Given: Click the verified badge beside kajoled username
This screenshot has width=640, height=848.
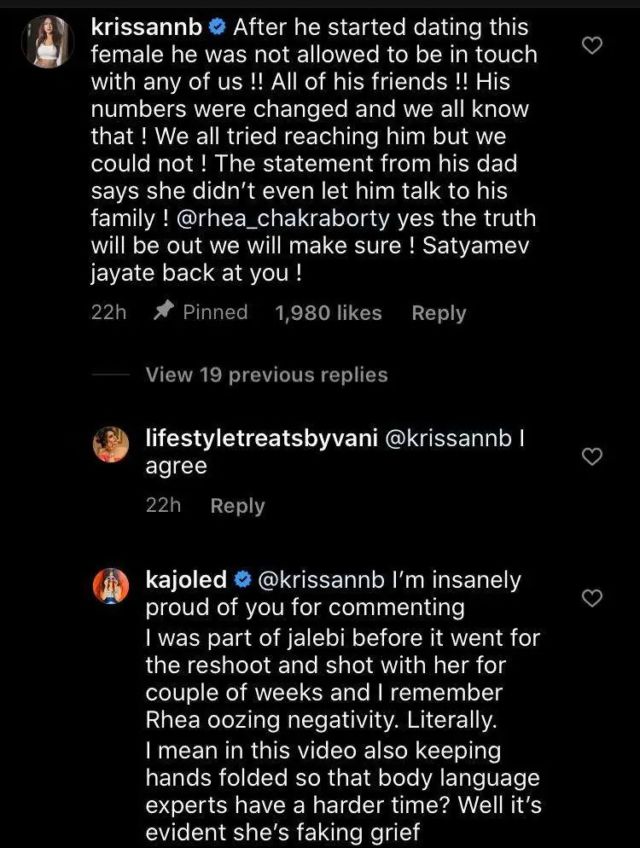Looking at the screenshot, I should [241, 579].
